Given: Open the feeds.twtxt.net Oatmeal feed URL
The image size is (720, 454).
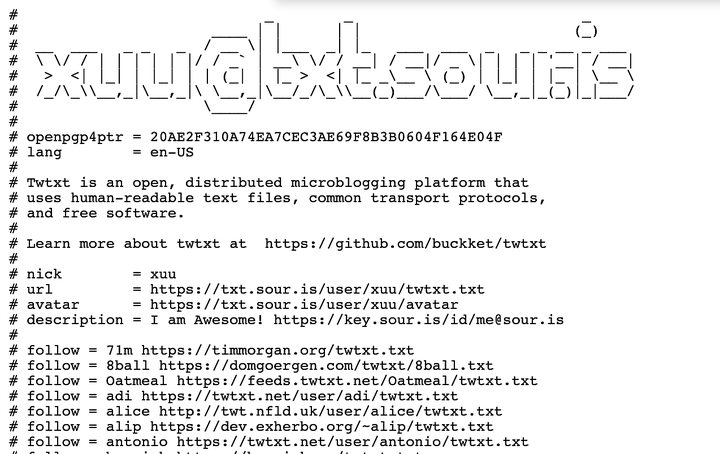Looking at the screenshot, I should tap(357, 381).
